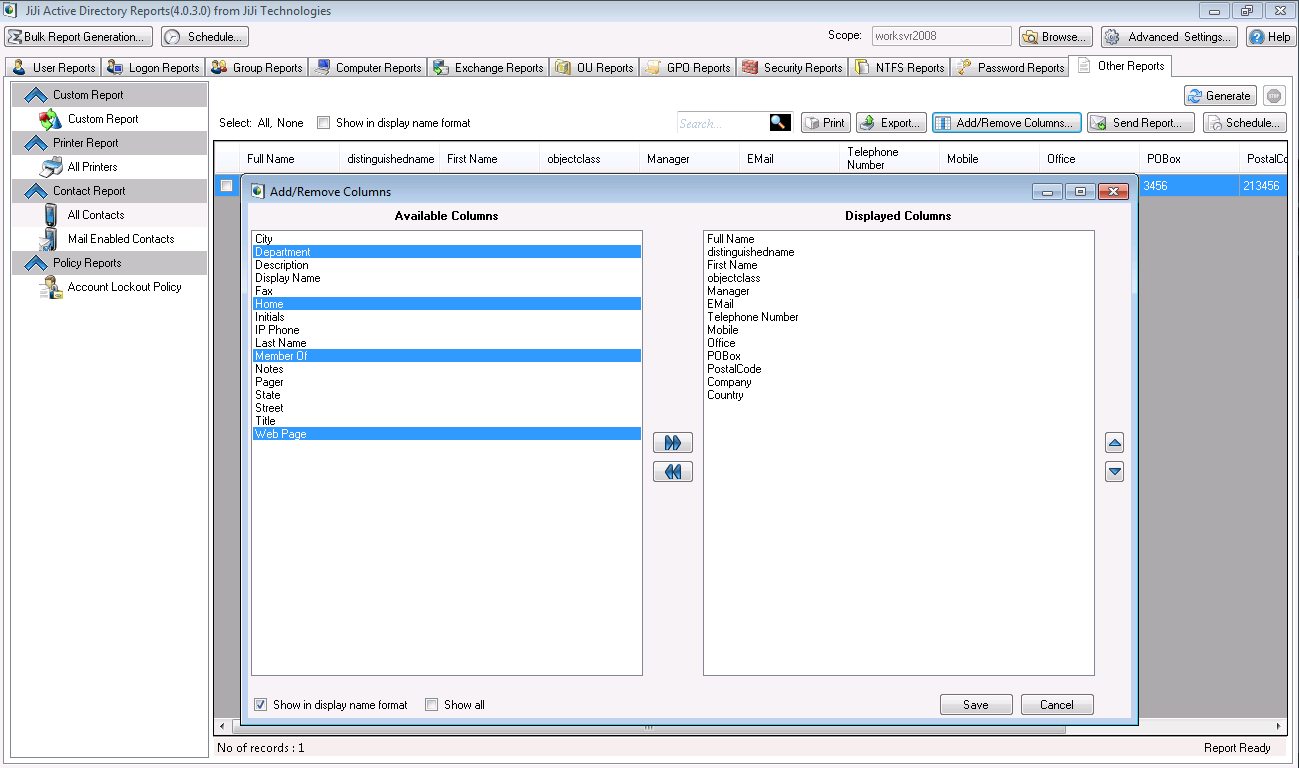Open the Group Reports tab

257,68
